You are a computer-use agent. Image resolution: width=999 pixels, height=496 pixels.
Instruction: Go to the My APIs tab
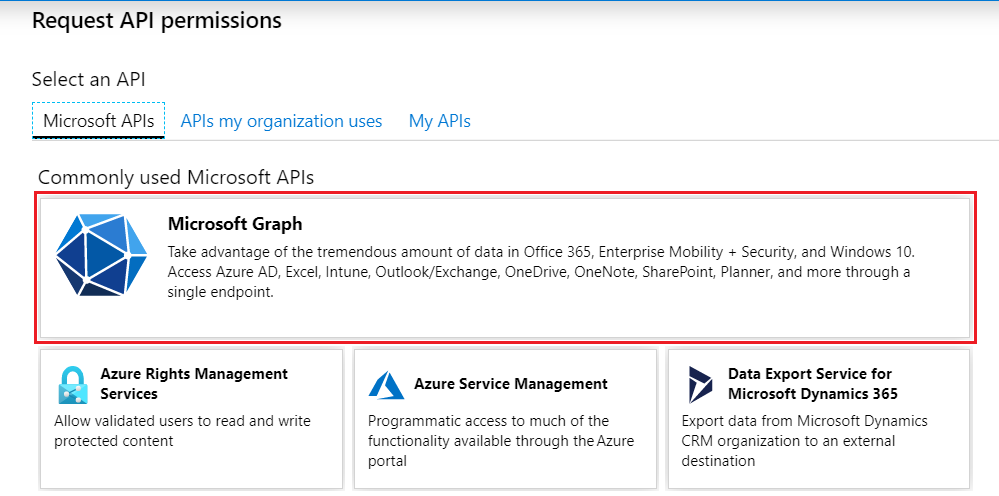point(439,121)
